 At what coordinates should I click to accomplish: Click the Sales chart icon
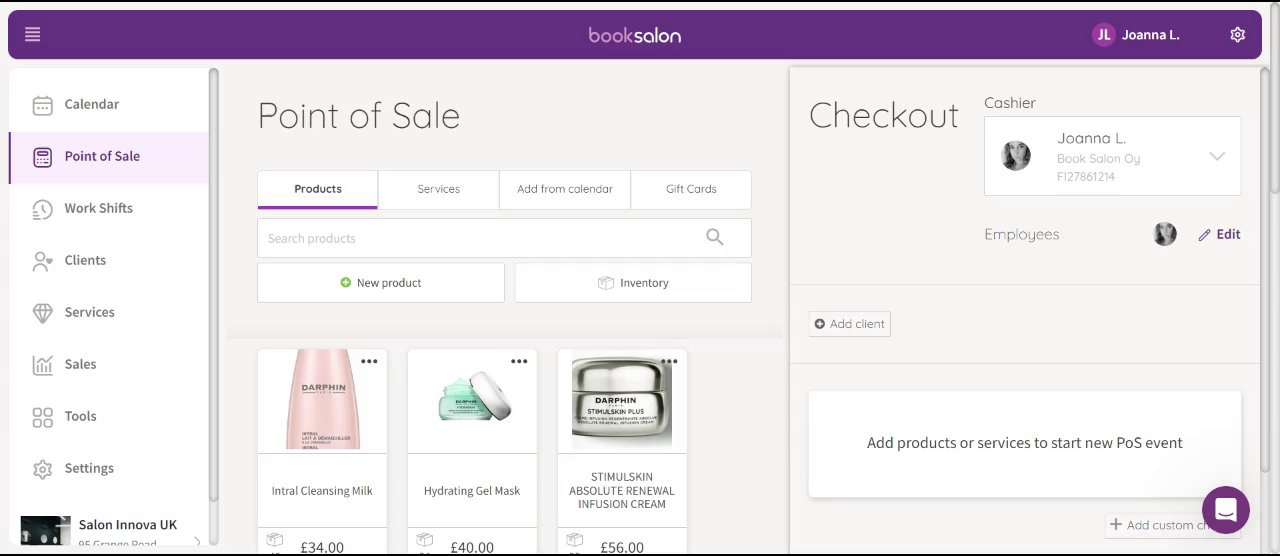pyautogui.click(x=42, y=365)
